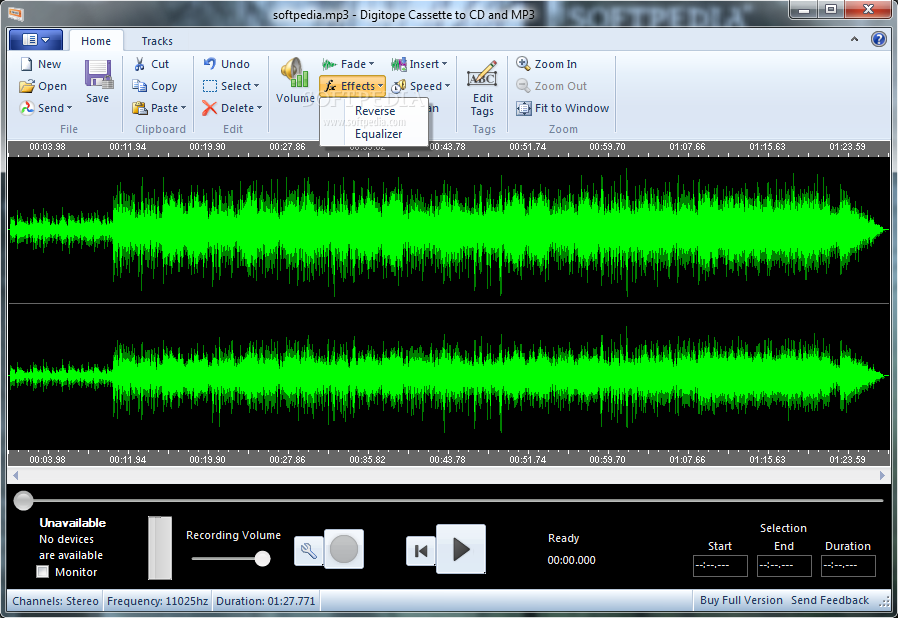Click the recording level meter bar
The height and width of the screenshot is (618, 898).
(x=160, y=548)
